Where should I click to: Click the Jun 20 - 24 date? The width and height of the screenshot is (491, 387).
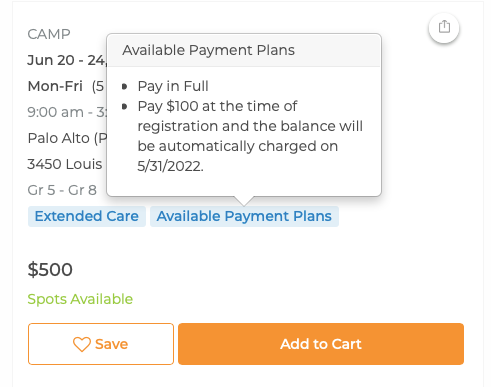[x=67, y=60]
